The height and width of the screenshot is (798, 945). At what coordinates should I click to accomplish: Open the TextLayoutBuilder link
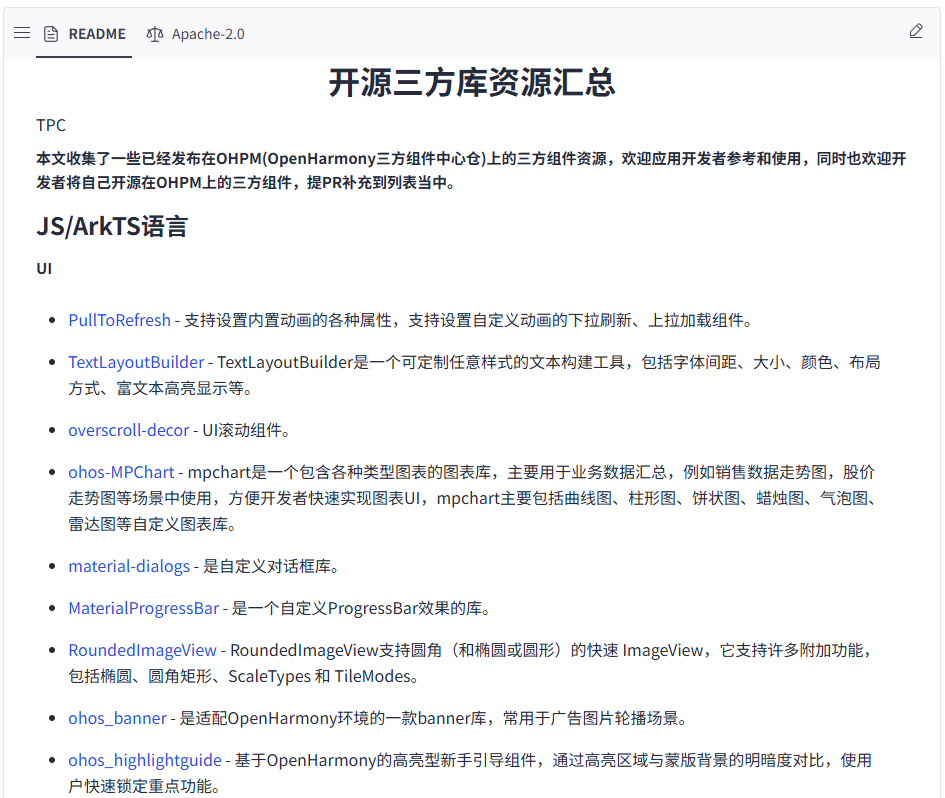[136, 362]
